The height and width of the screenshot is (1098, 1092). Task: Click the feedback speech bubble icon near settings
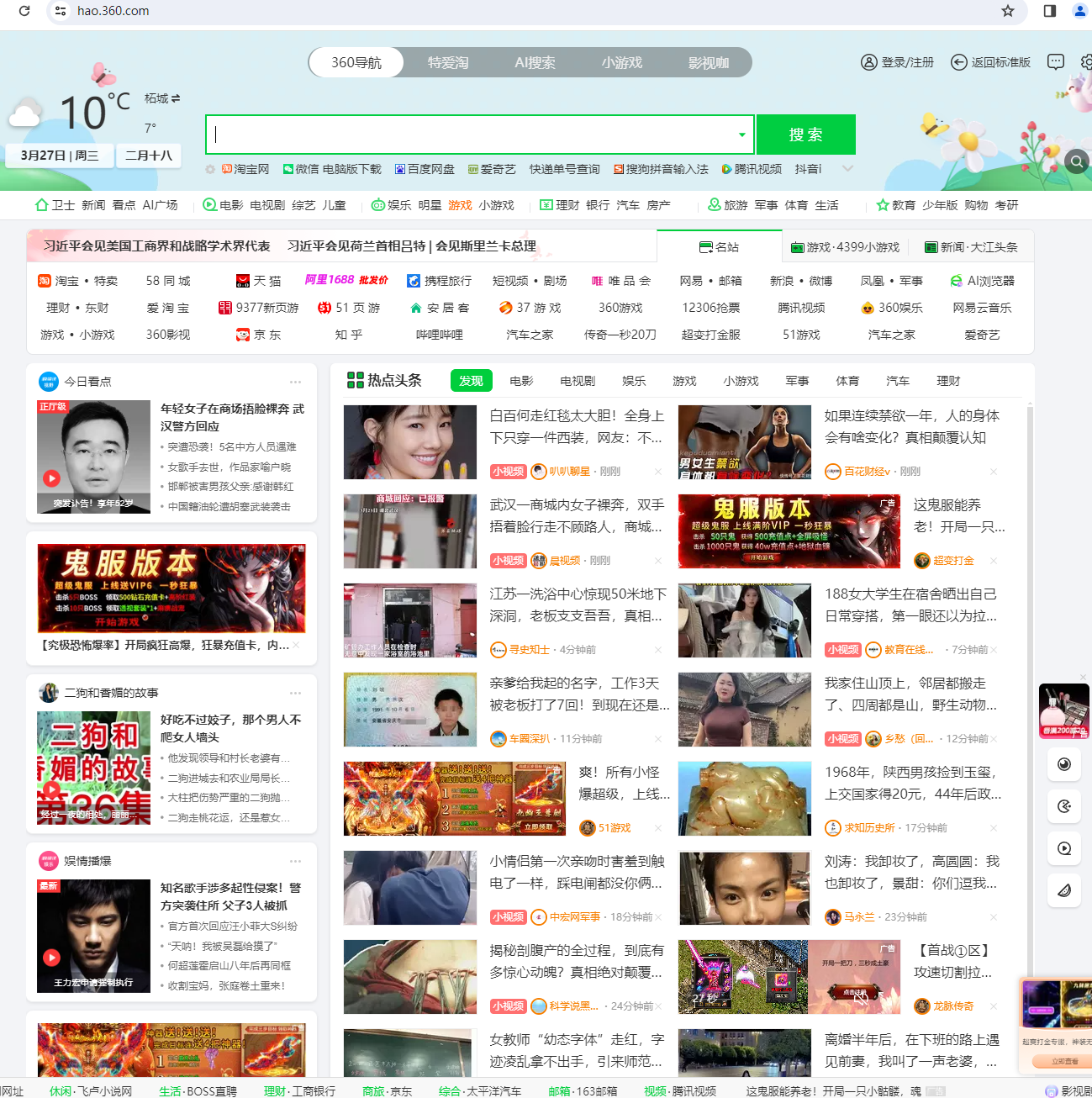coord(1055,61)
